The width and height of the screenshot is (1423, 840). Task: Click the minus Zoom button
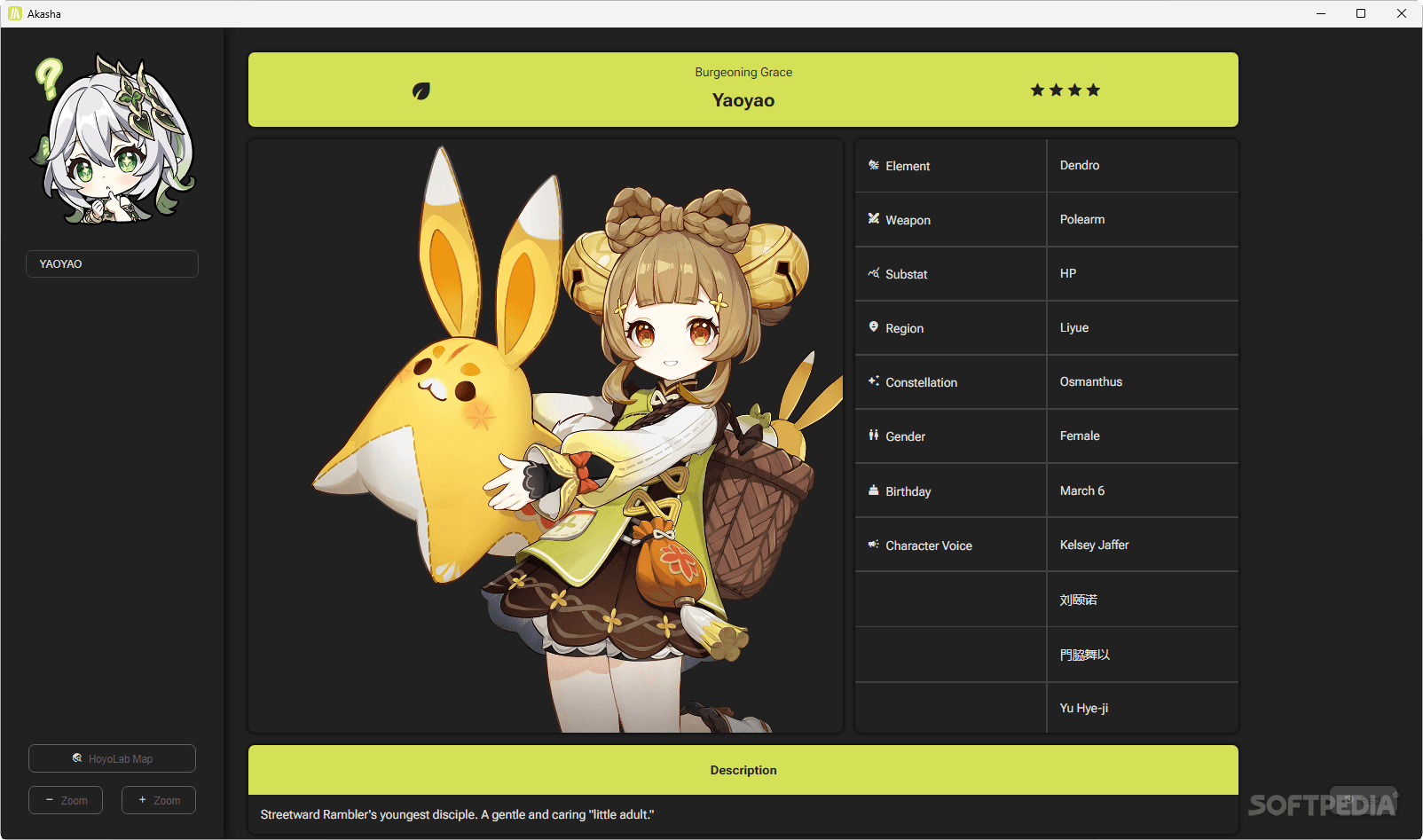66,800
